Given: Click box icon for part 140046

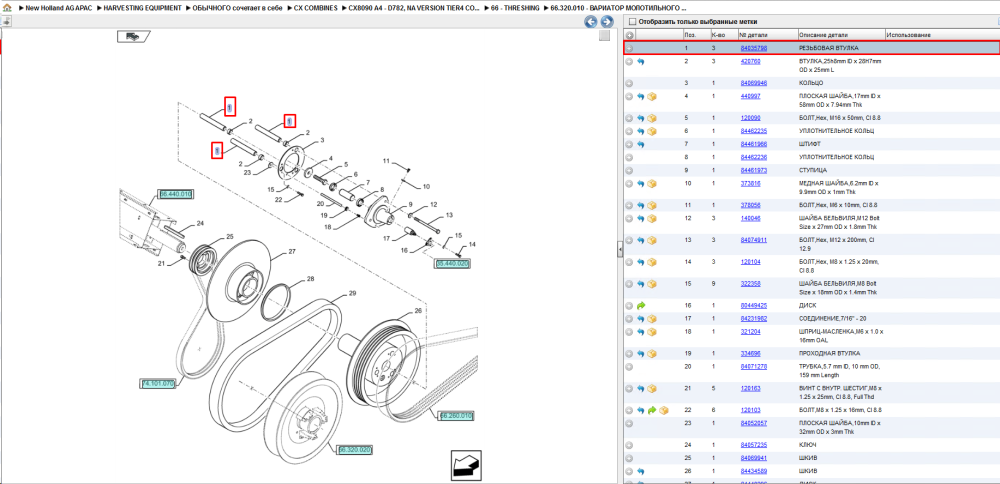Looking at the screenshot, I should [x=652, y=219].
